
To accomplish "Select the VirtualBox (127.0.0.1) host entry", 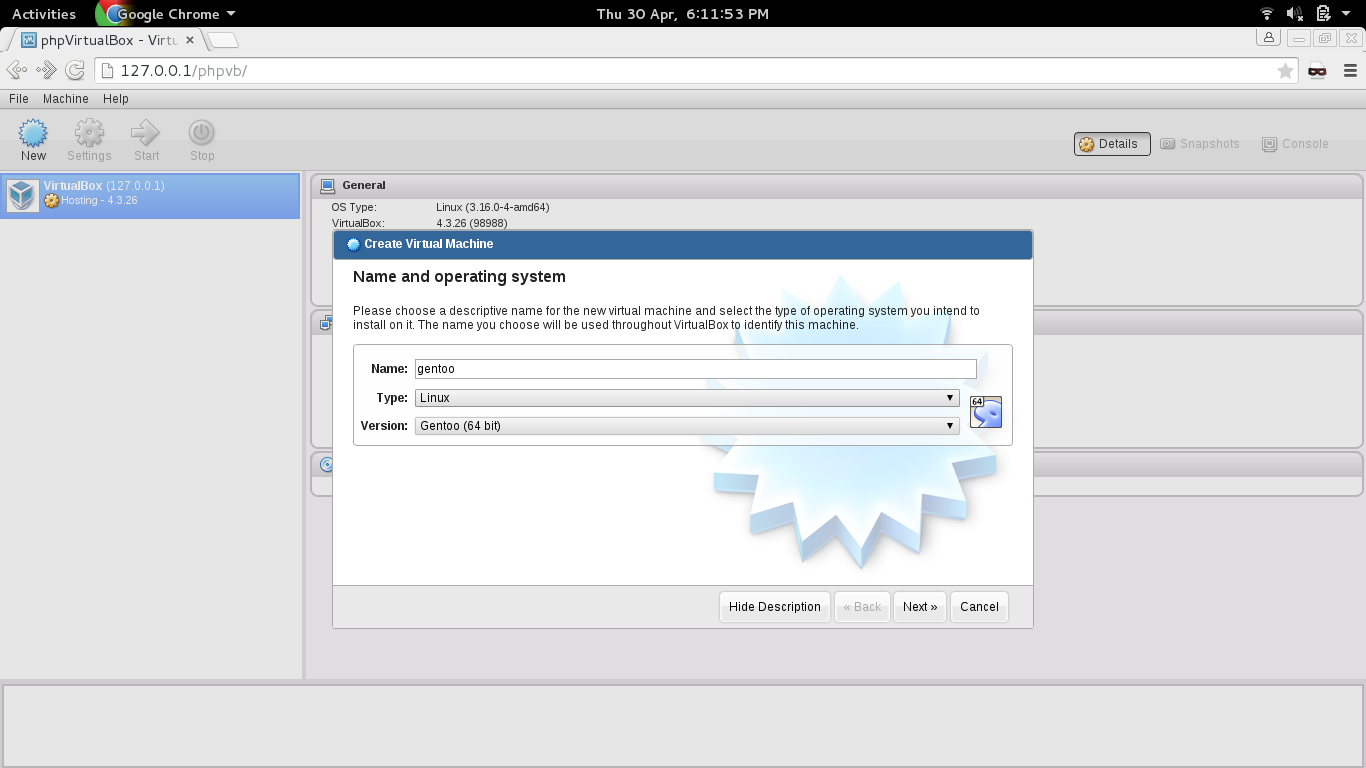I will tap(150, 196).
